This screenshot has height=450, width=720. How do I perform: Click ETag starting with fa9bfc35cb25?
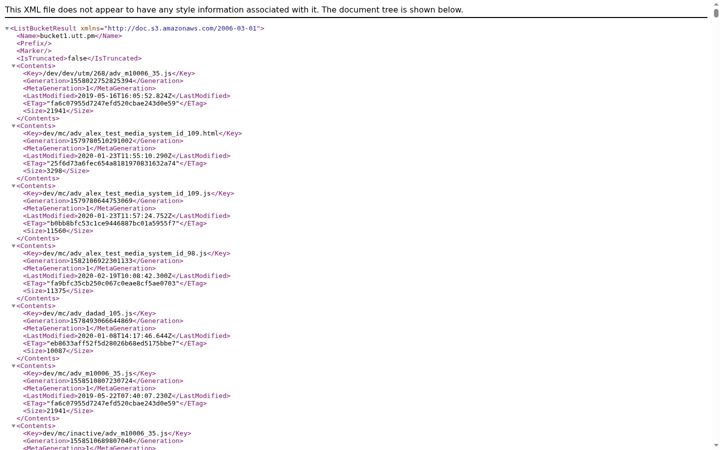113,284
